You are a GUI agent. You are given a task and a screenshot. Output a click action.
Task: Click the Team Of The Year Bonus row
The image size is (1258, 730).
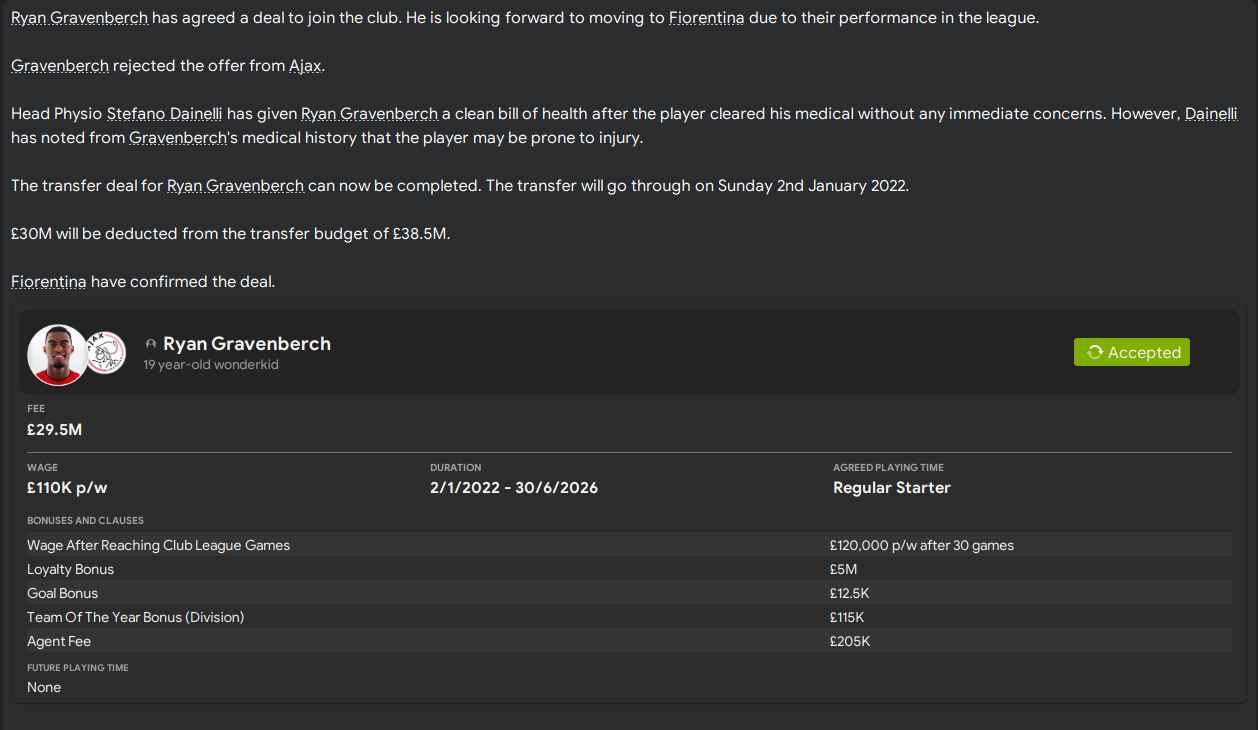coord(629,617)
